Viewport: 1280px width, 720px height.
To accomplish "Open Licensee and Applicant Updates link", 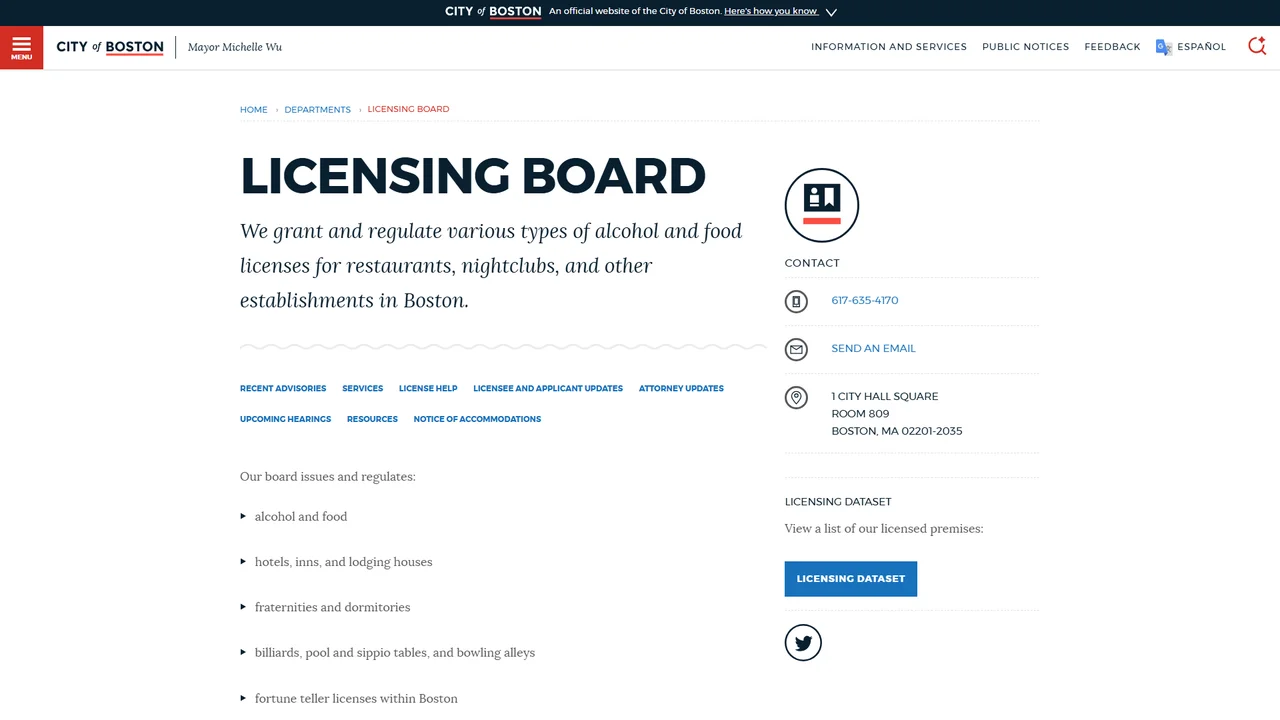I will coord(548,389).
